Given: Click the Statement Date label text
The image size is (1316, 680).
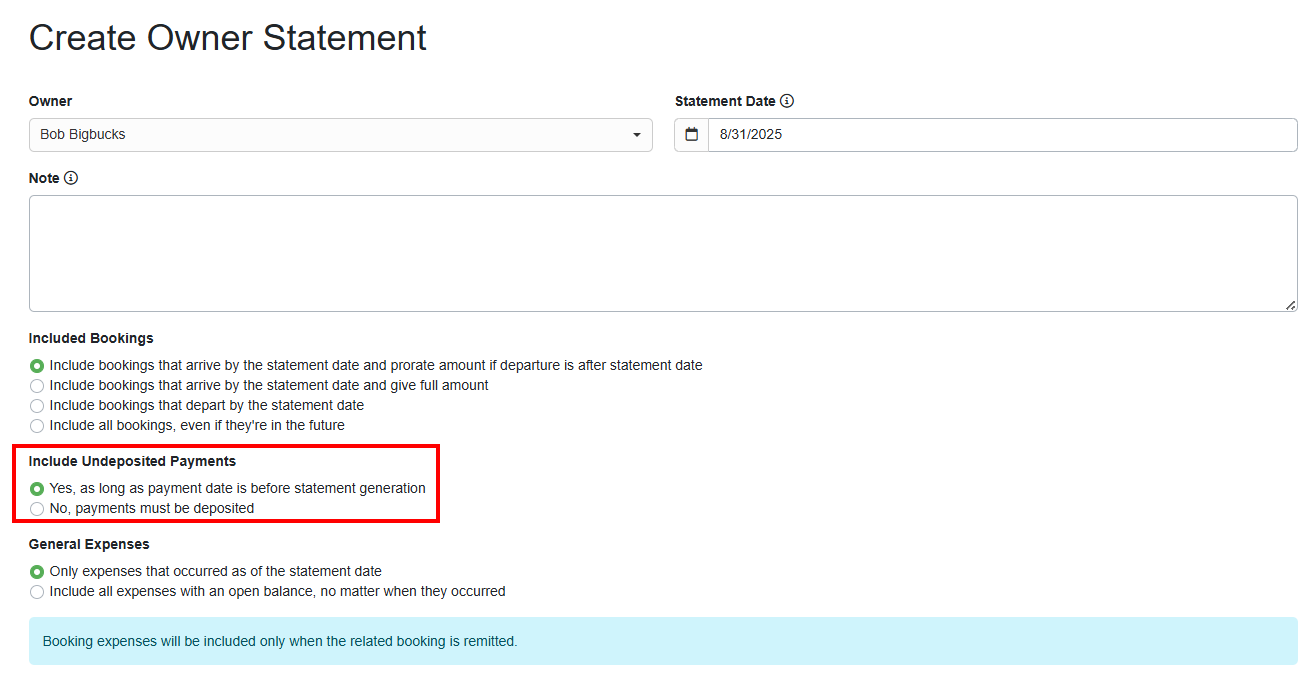Looking at the screenshot, I should [x=725, y=101].
